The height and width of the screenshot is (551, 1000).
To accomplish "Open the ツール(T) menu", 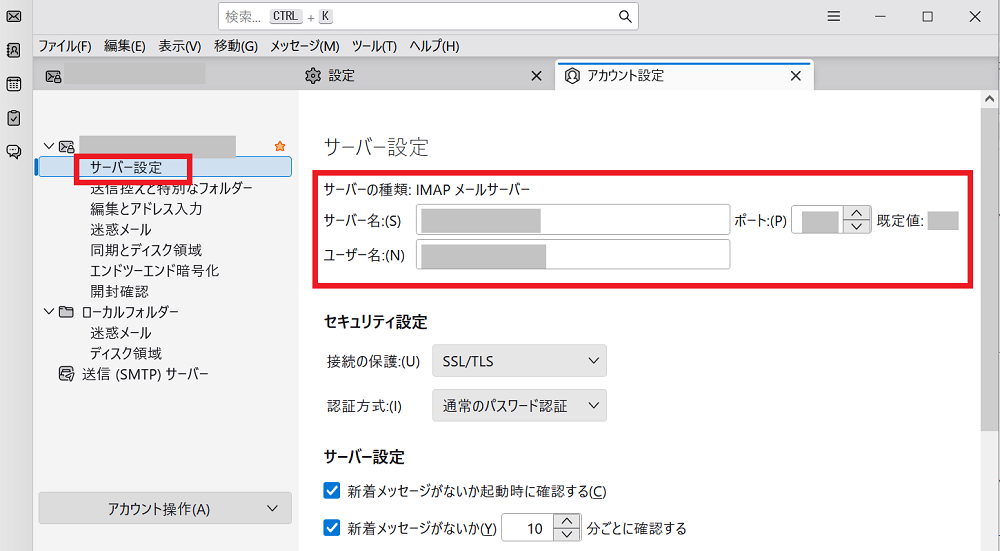I will point(374,46).
